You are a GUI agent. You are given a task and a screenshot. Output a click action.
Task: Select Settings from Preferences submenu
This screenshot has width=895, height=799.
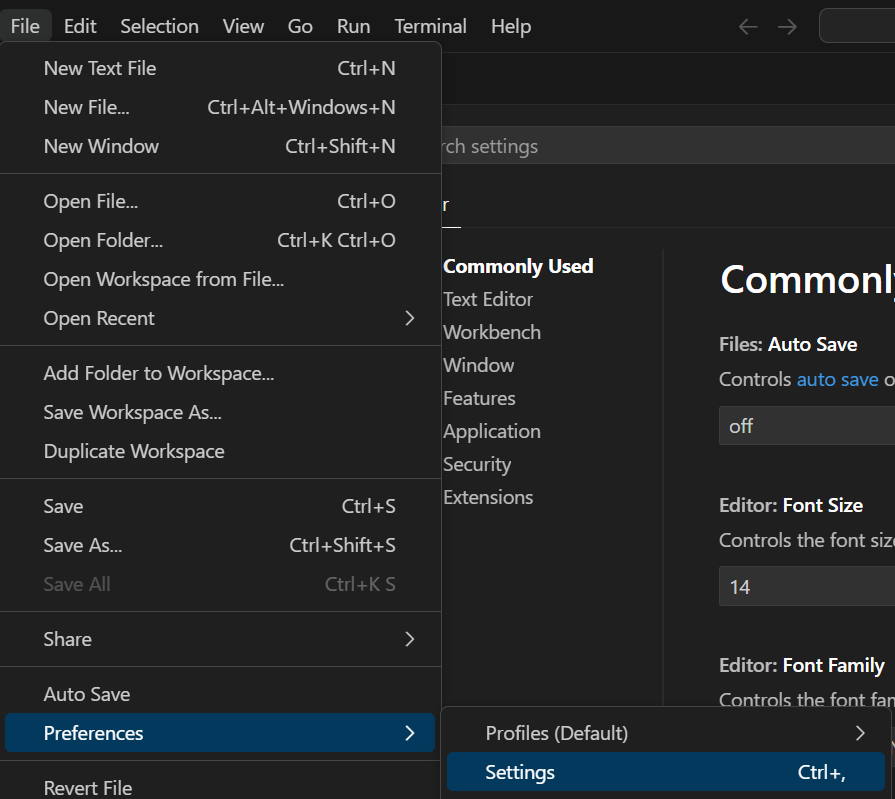pyautogui.click(x=665, y=772)
